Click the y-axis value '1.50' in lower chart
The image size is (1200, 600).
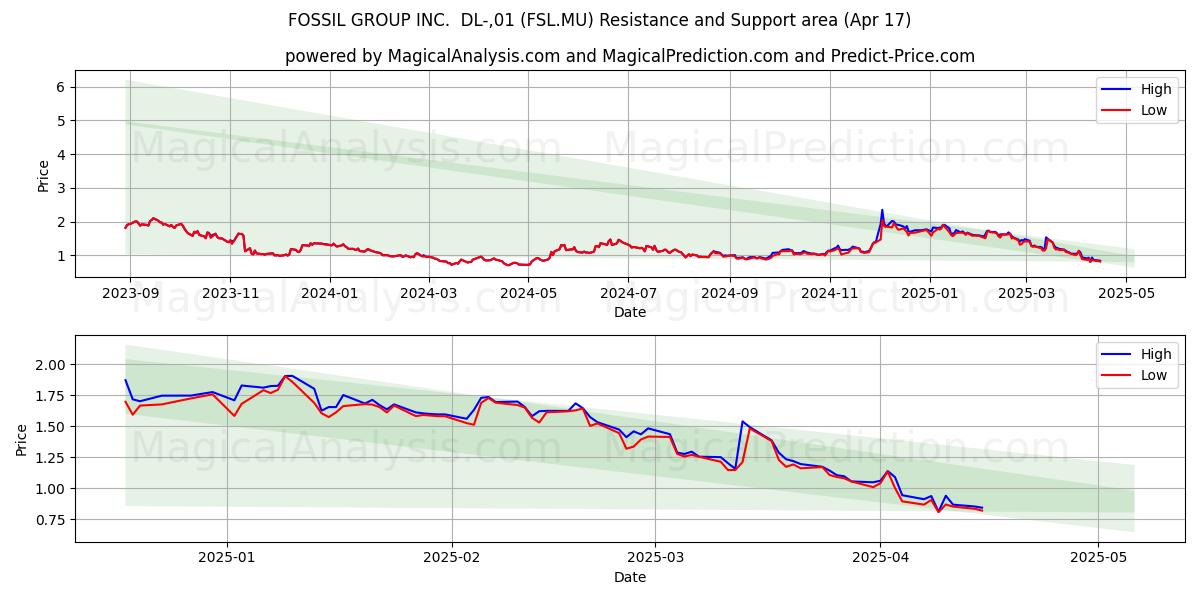(50, 427)
